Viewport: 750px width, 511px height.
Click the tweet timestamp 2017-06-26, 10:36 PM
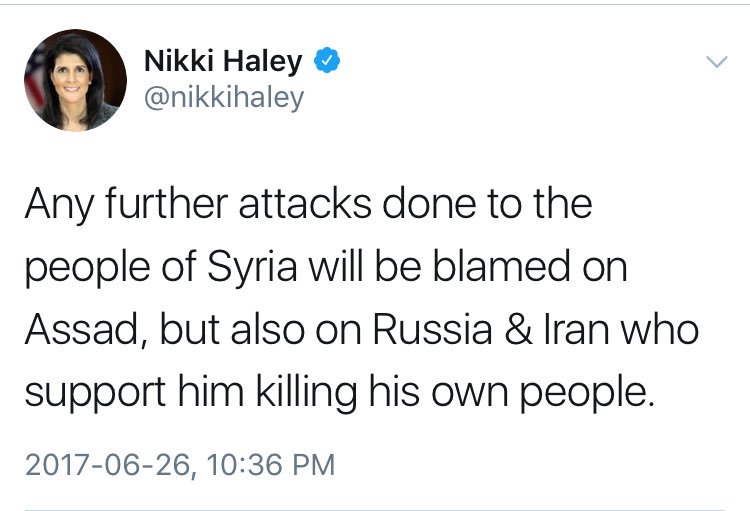(180, 466)
